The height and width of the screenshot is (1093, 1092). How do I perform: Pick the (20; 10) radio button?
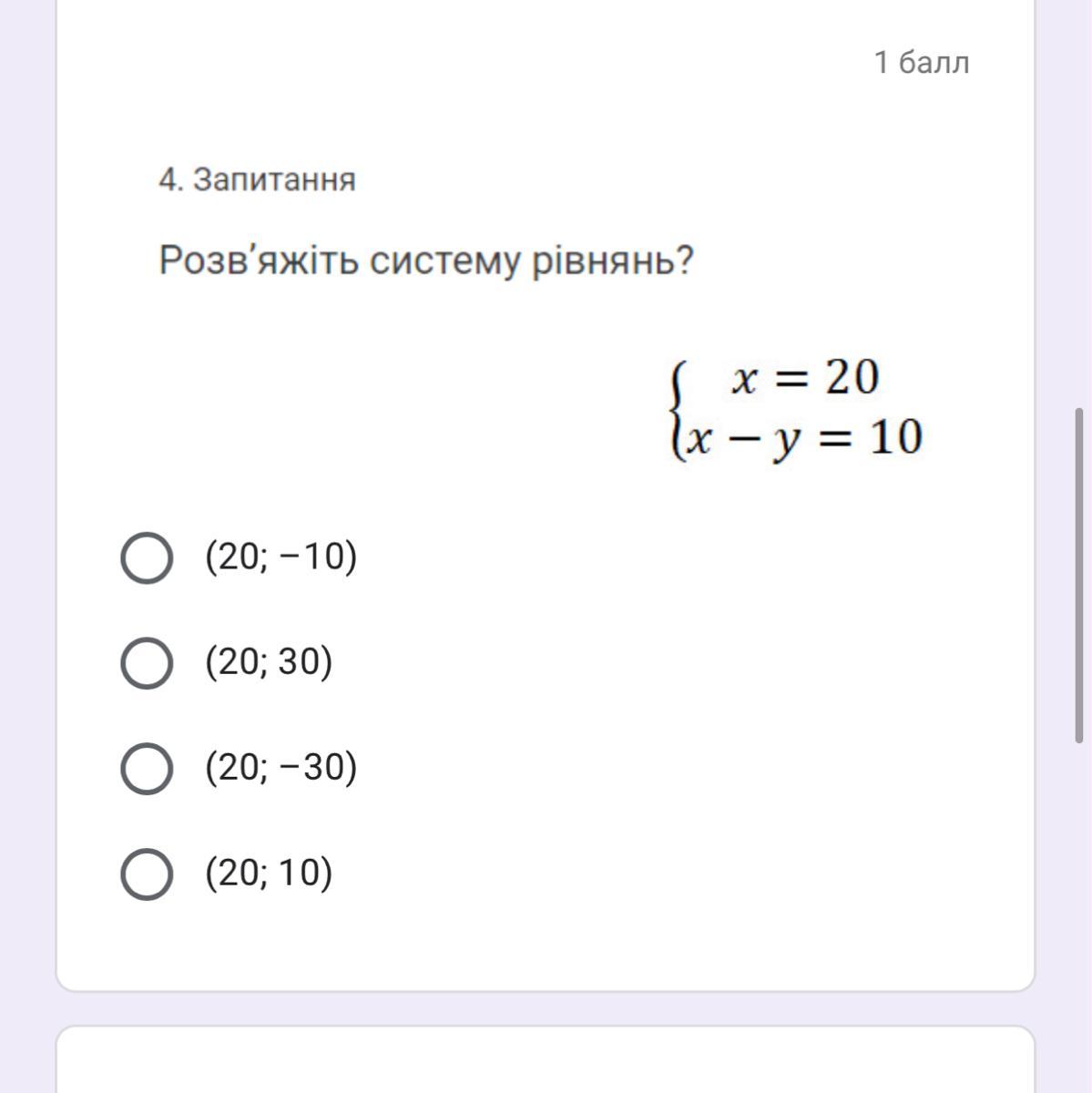click(147, 873)
